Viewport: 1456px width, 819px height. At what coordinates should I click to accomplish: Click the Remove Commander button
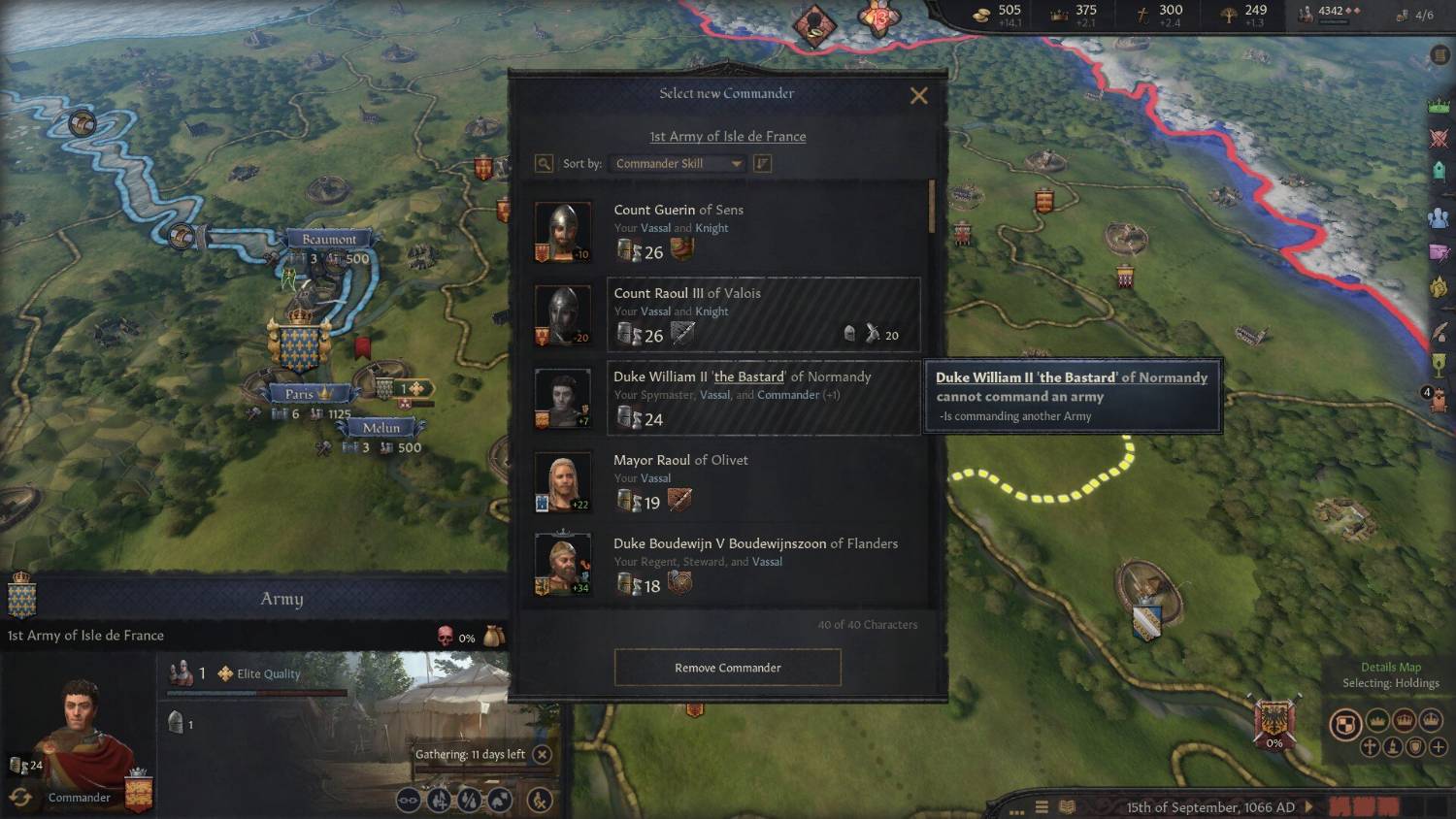(728, 668)
